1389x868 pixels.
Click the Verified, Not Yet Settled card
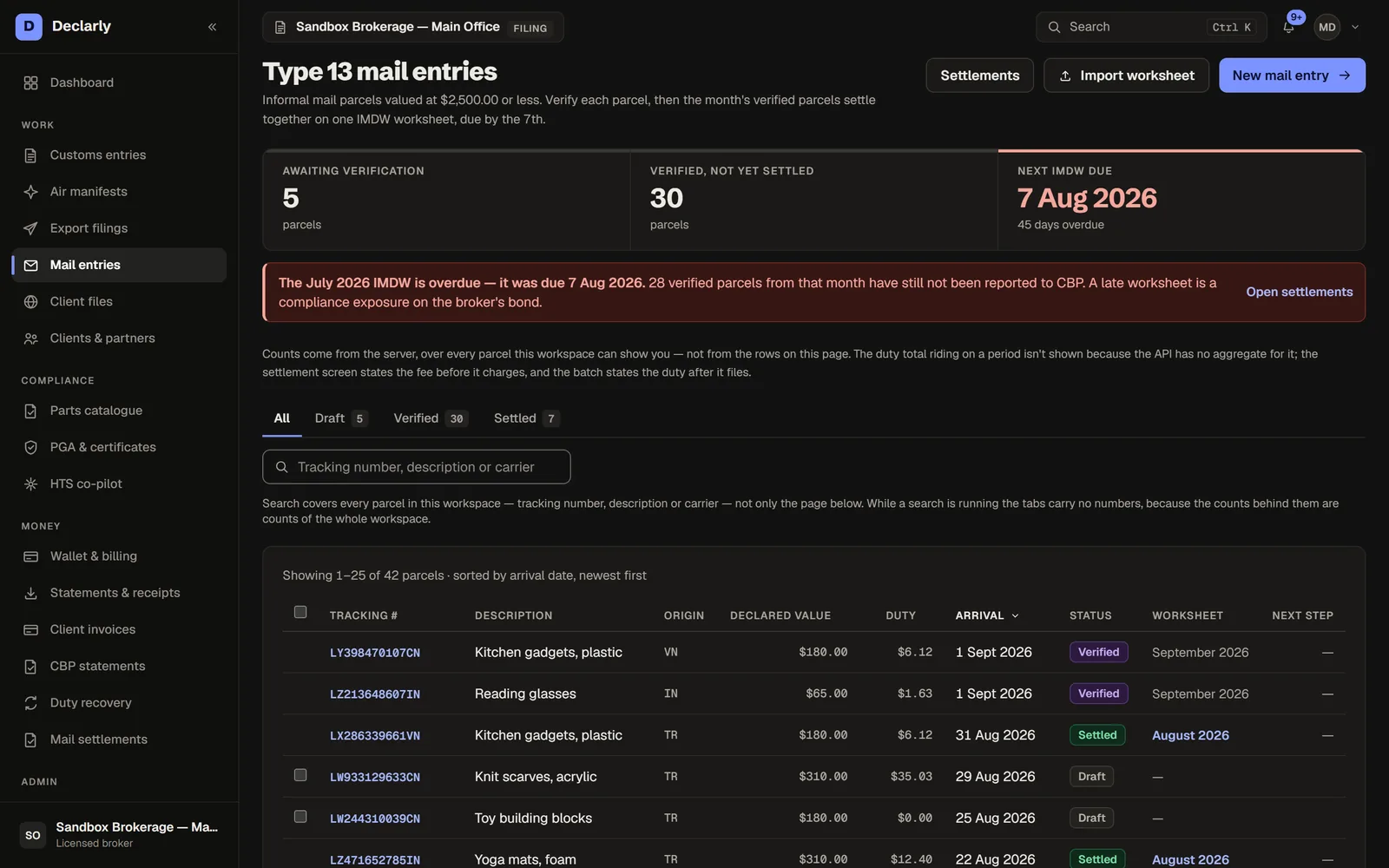[813, 201]
